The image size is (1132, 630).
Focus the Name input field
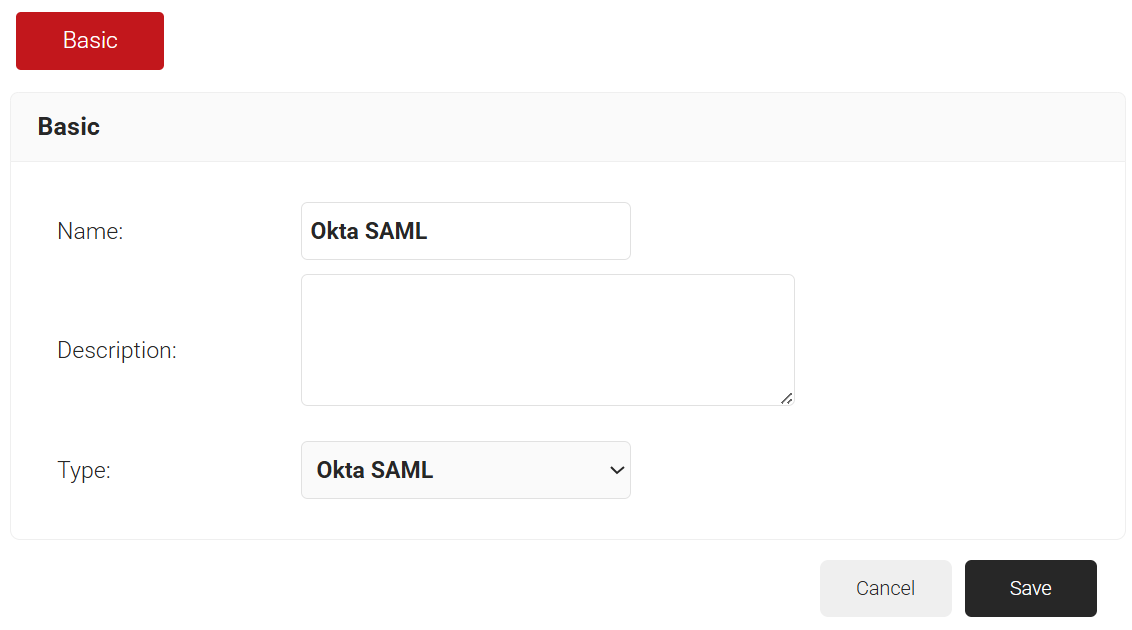tap(465, 231)
